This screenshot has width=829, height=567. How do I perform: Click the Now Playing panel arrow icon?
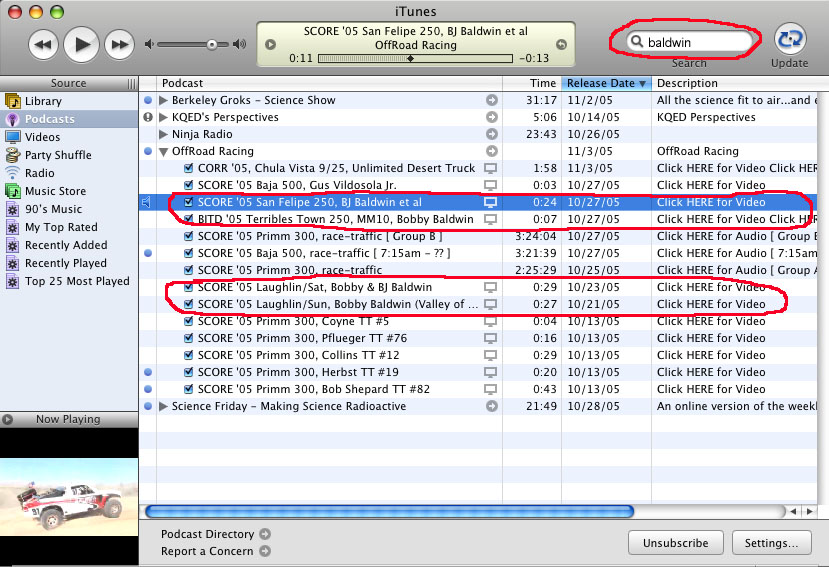point(7,419)
